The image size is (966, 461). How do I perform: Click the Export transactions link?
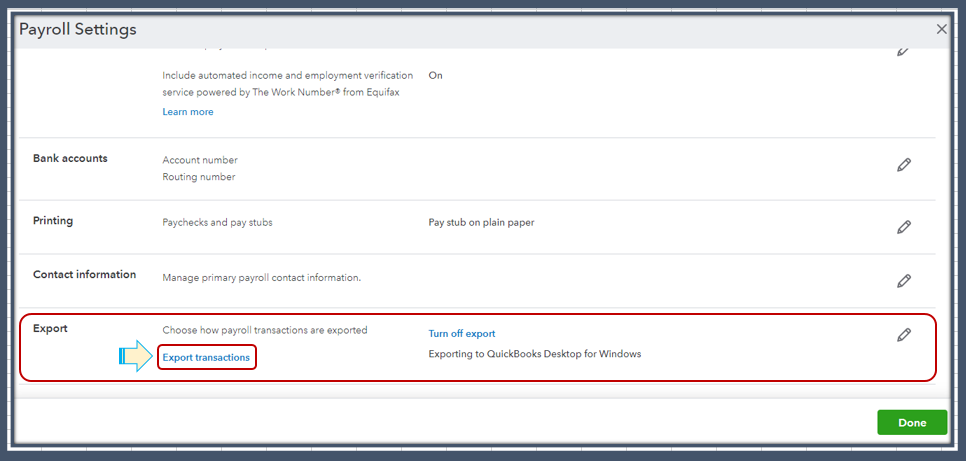click(206, 357)
